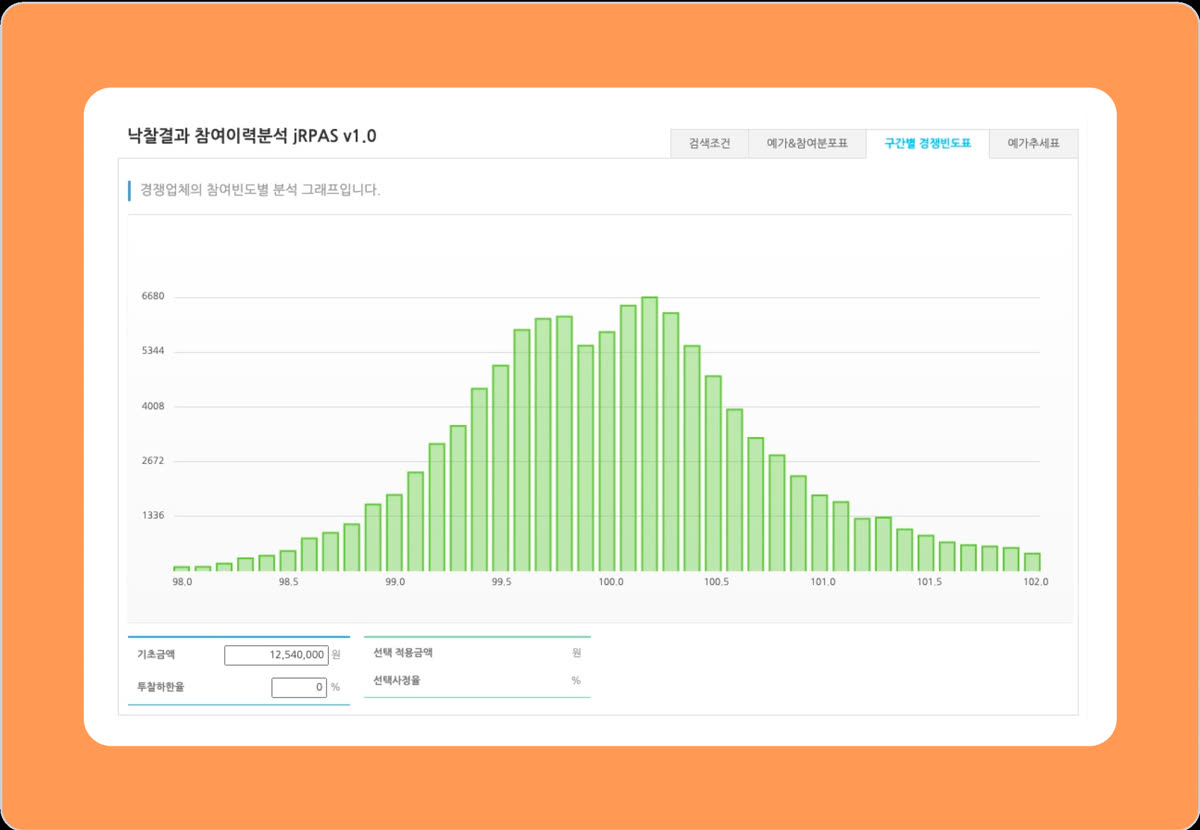Click the rightmost bar above the 102.0 label
This screenshot has width=1200, height=830.
click(x=1032, y=562)
